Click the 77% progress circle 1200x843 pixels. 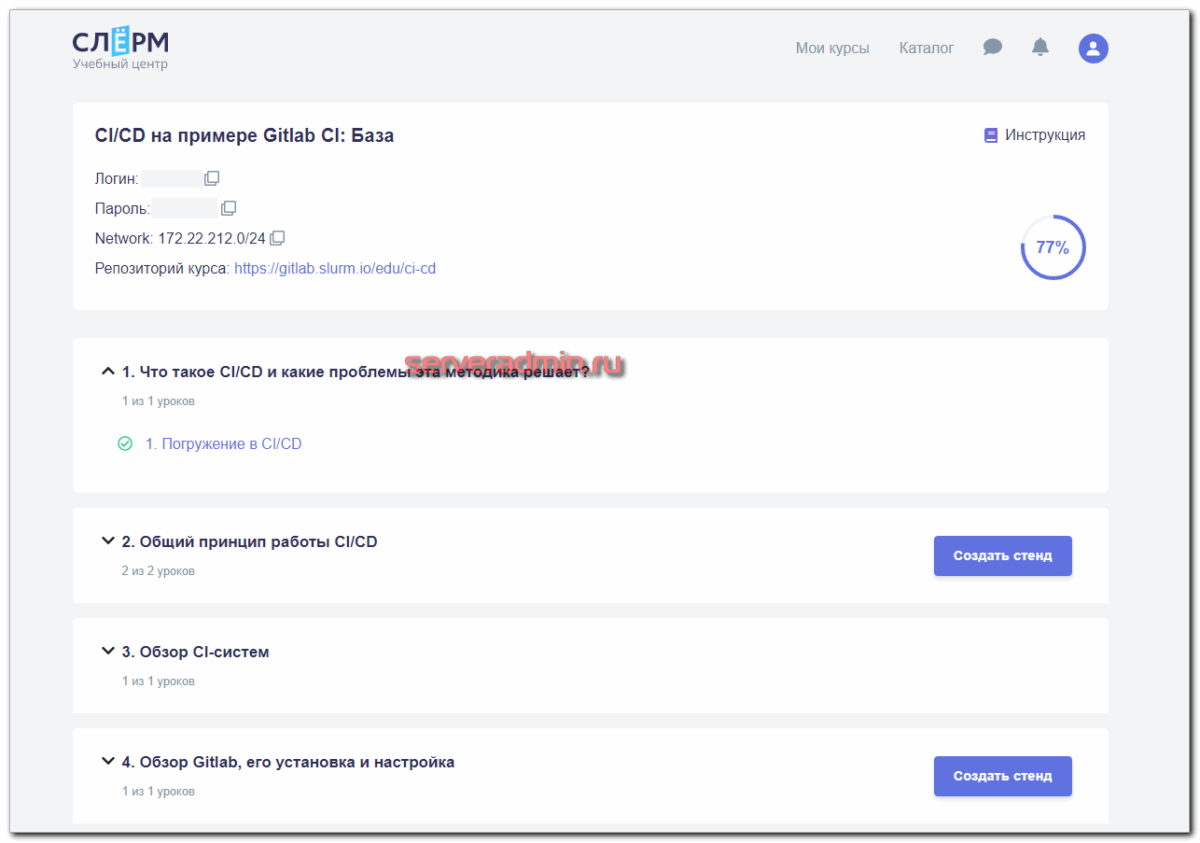pyautogui.click(x=1052, y=248)
